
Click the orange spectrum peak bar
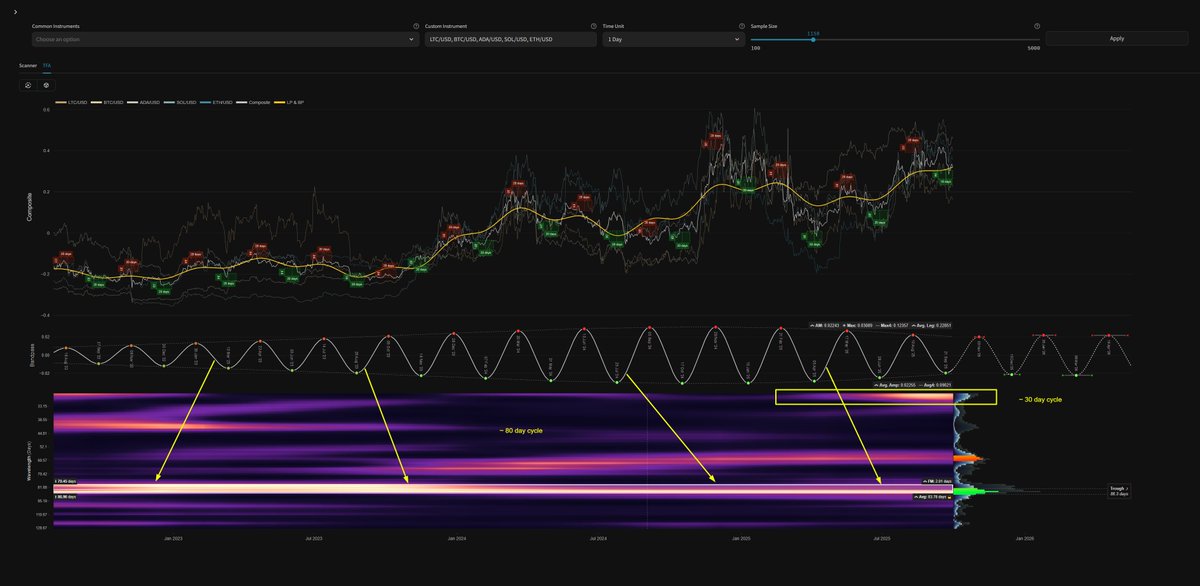(x=966, y=458)
